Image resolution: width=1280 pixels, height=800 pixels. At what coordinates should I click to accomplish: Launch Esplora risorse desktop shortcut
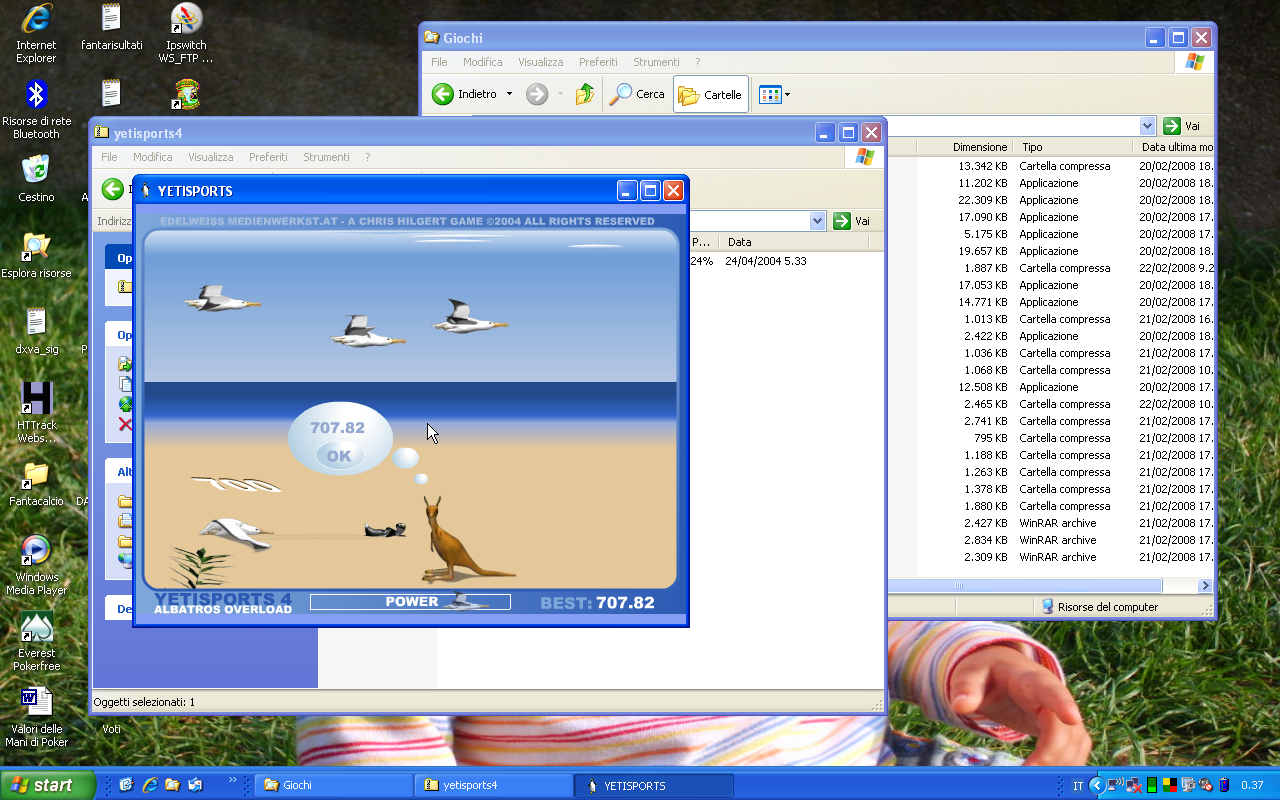point(36,254)
